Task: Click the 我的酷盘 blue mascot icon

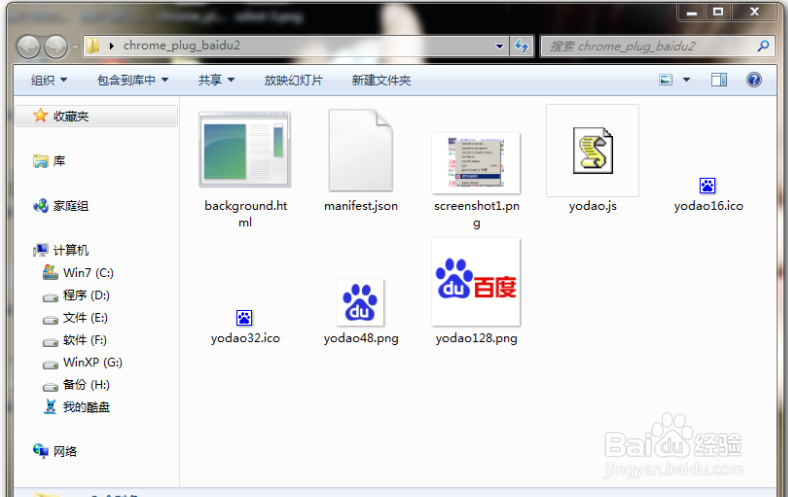Action: pos(50,407)
